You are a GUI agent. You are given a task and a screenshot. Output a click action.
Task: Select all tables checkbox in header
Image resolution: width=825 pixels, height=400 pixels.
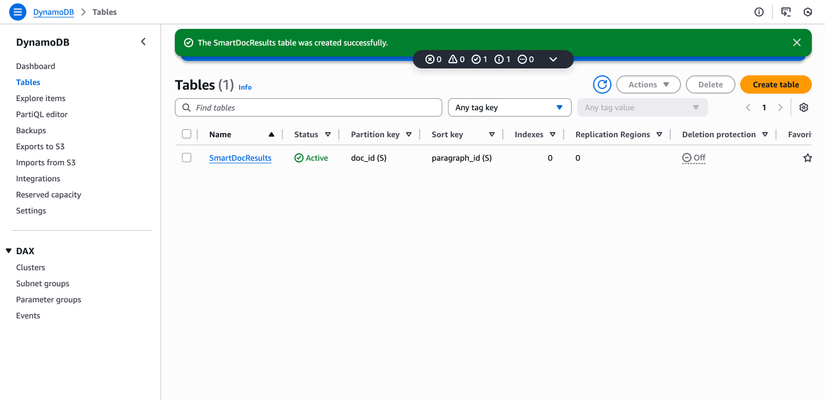click(186, 134)
